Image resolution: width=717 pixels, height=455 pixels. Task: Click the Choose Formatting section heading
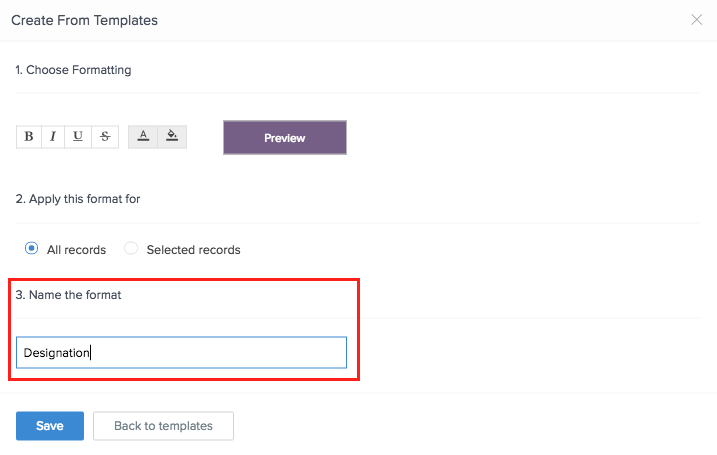point(73,70)
